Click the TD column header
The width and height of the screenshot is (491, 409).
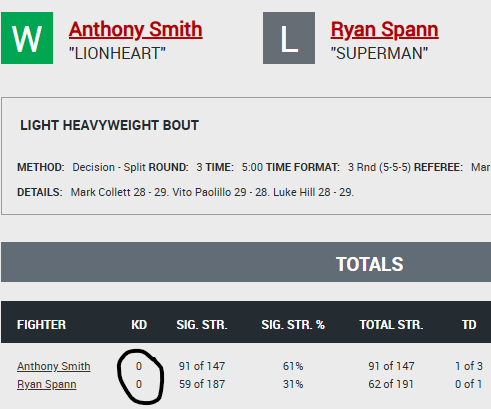coord(469,325)
